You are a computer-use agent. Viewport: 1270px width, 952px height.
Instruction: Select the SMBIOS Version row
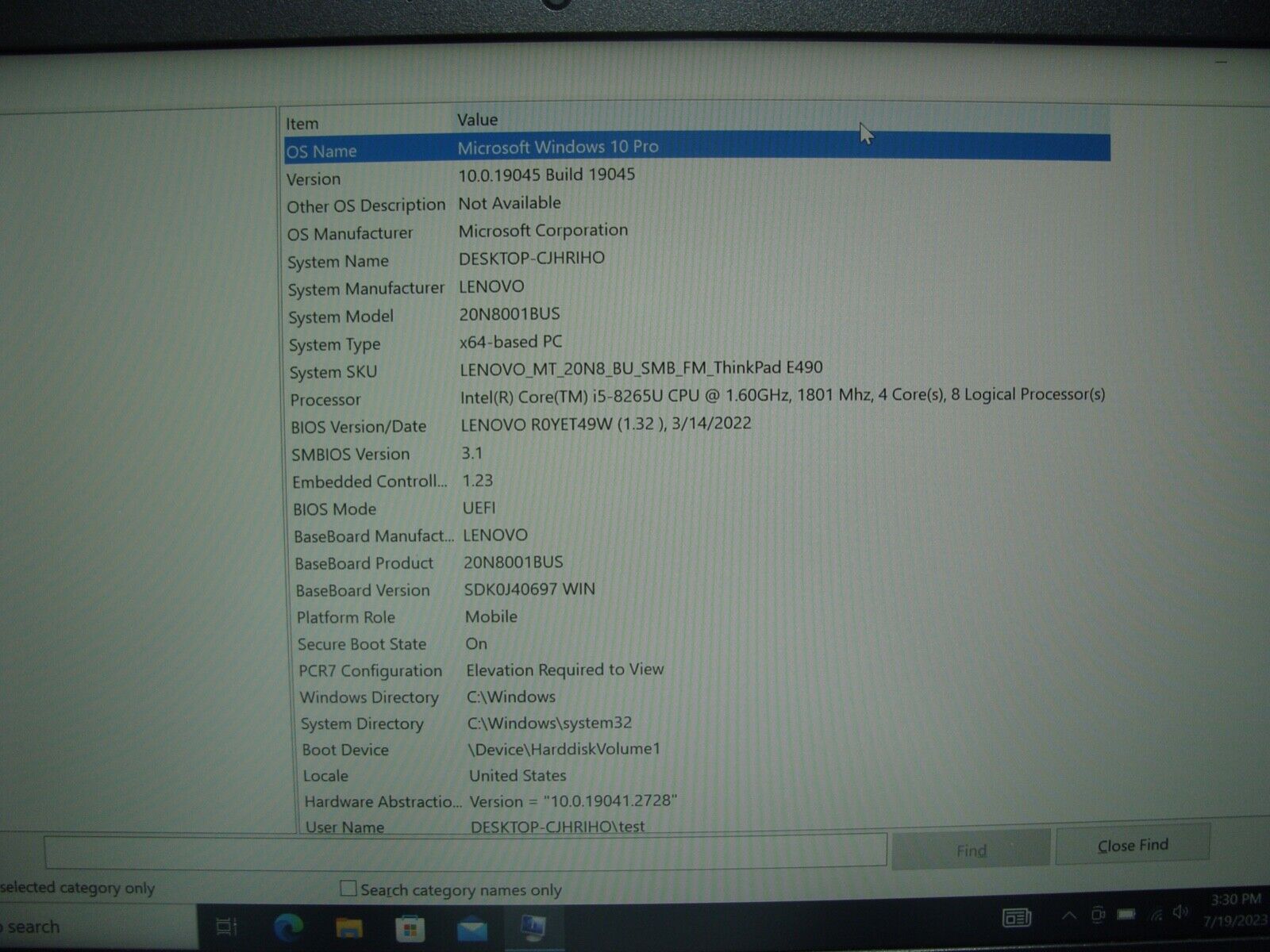[698, 453]
